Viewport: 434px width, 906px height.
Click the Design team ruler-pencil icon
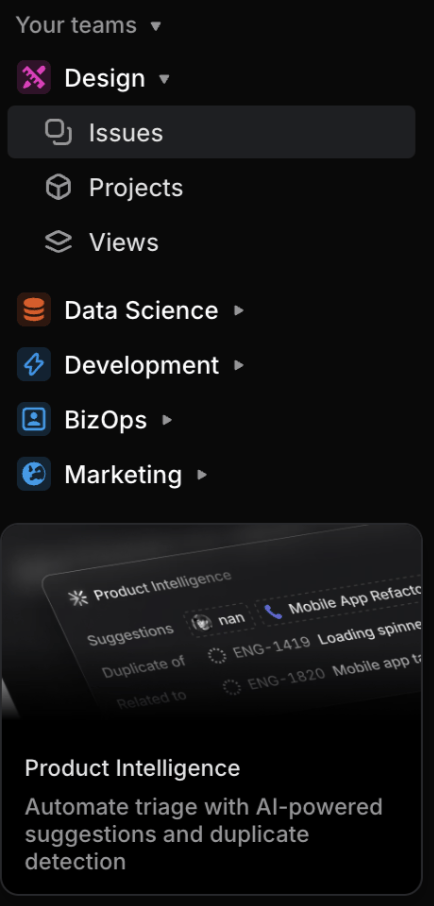34,77
